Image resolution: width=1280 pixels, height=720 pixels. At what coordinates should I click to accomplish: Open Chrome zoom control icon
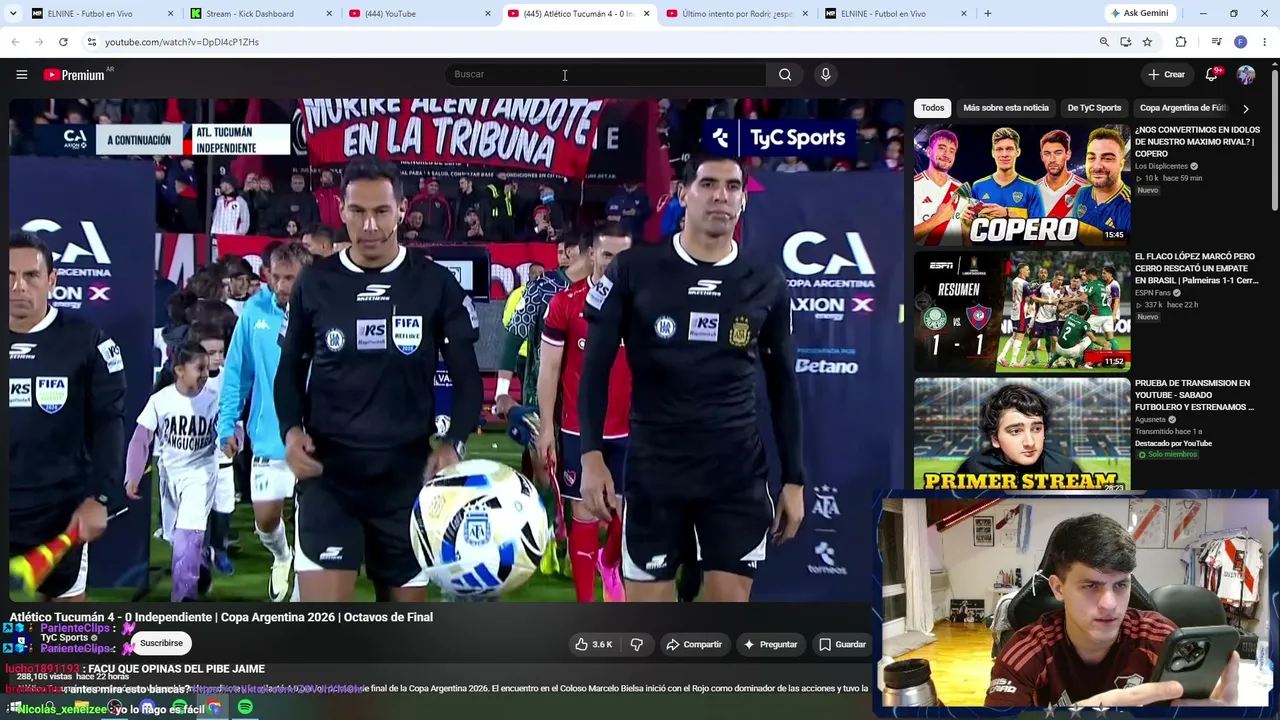1104,42
